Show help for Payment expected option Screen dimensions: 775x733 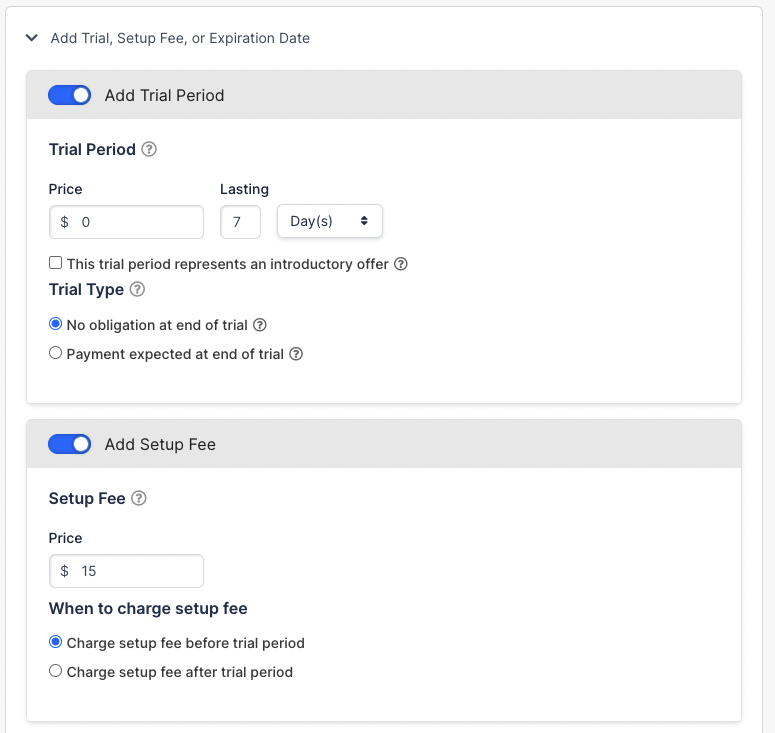[x=296, y=354]
